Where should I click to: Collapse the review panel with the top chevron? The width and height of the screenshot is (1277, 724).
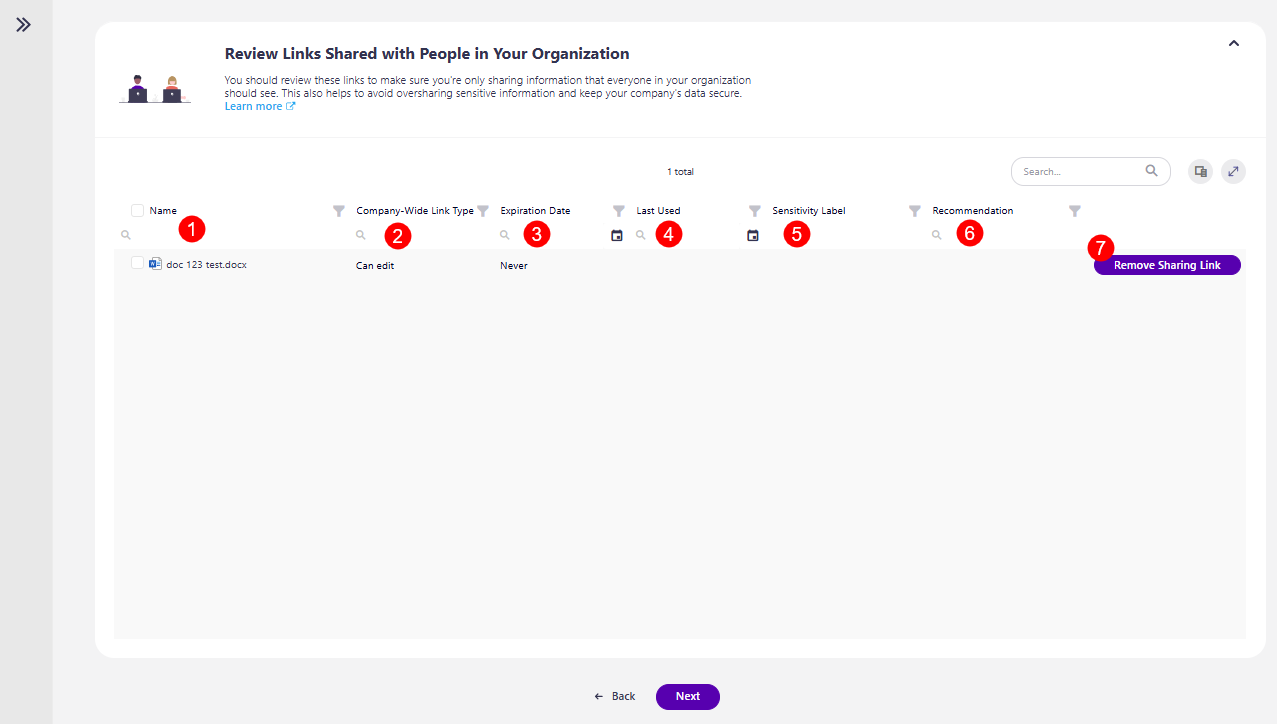point(1233,43)
